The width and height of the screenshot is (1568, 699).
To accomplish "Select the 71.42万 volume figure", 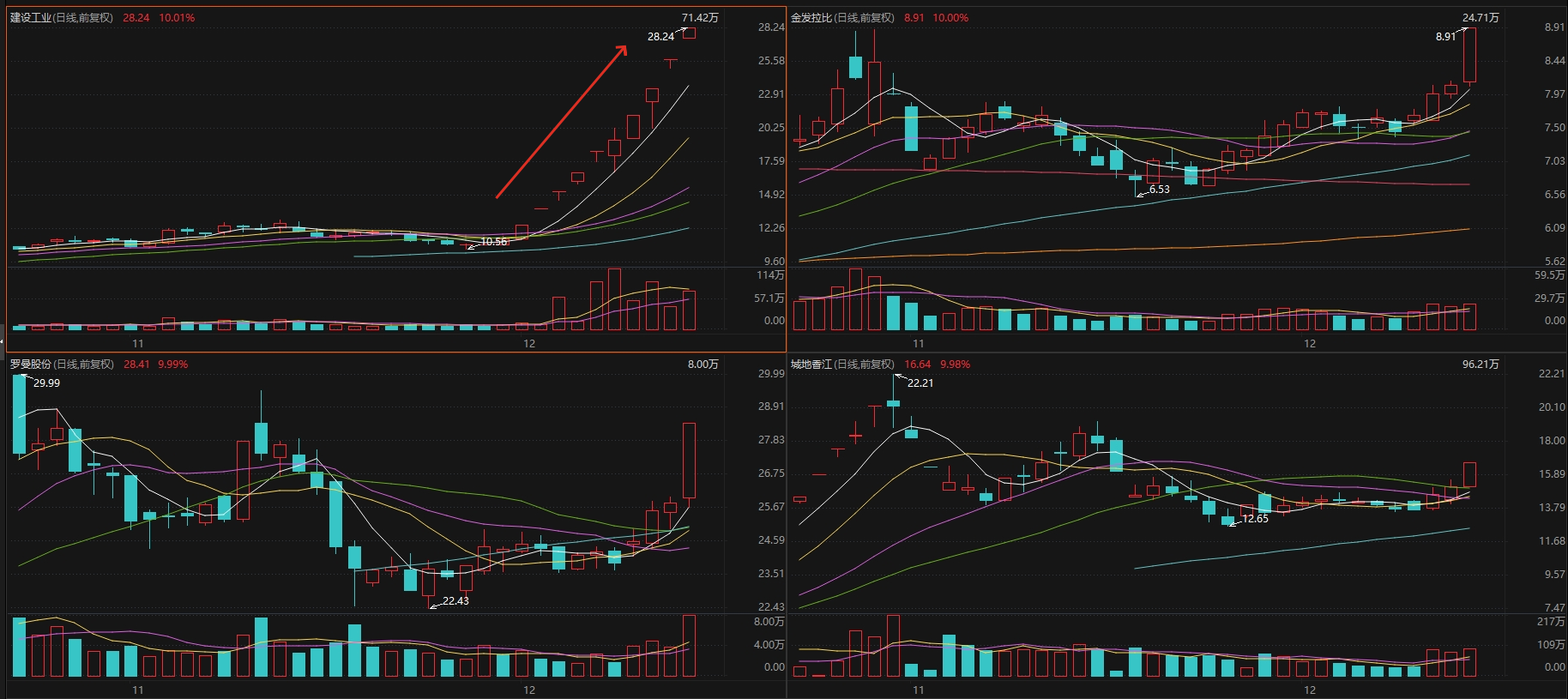I will 700,17.
